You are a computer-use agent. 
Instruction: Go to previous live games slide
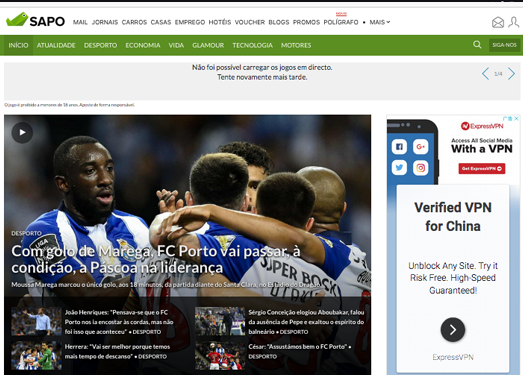[x=486, y=74]
